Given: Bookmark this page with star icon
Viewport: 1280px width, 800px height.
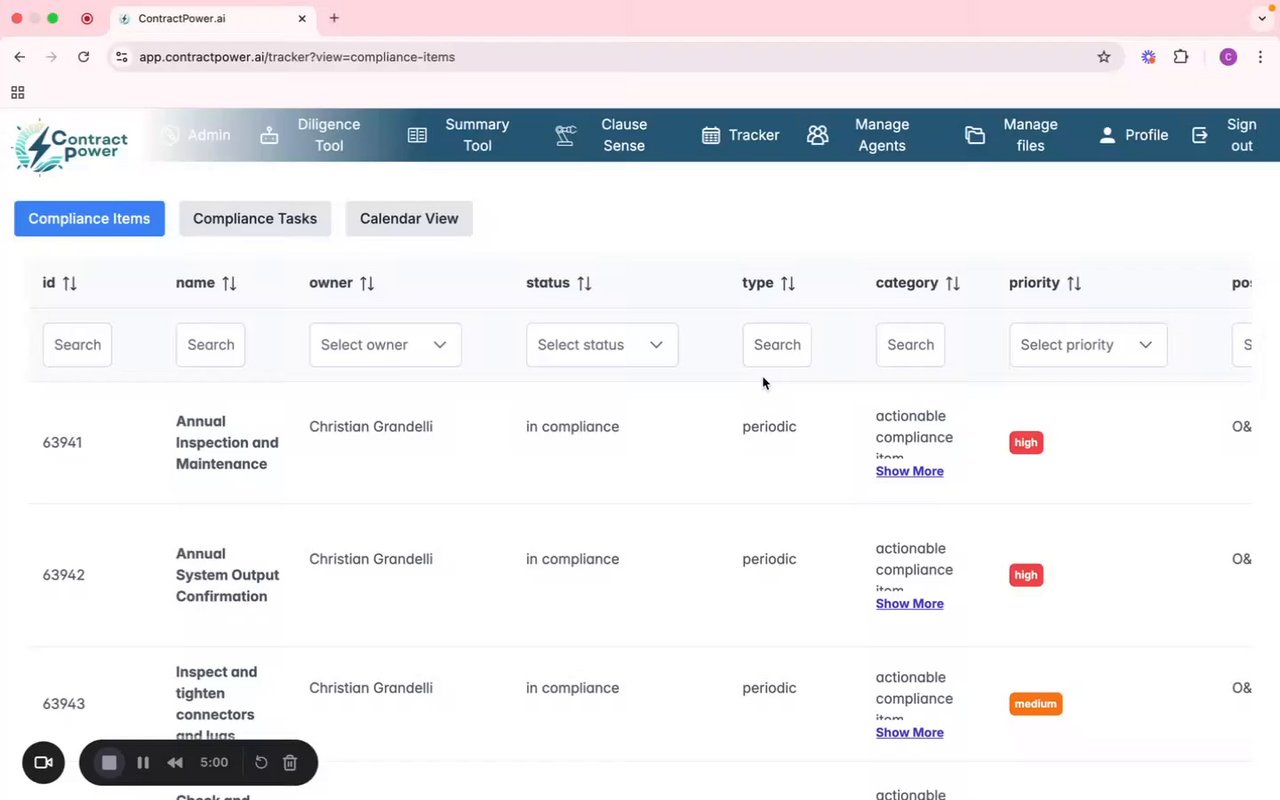Looking at the screenshot, I should (1104, 57).
